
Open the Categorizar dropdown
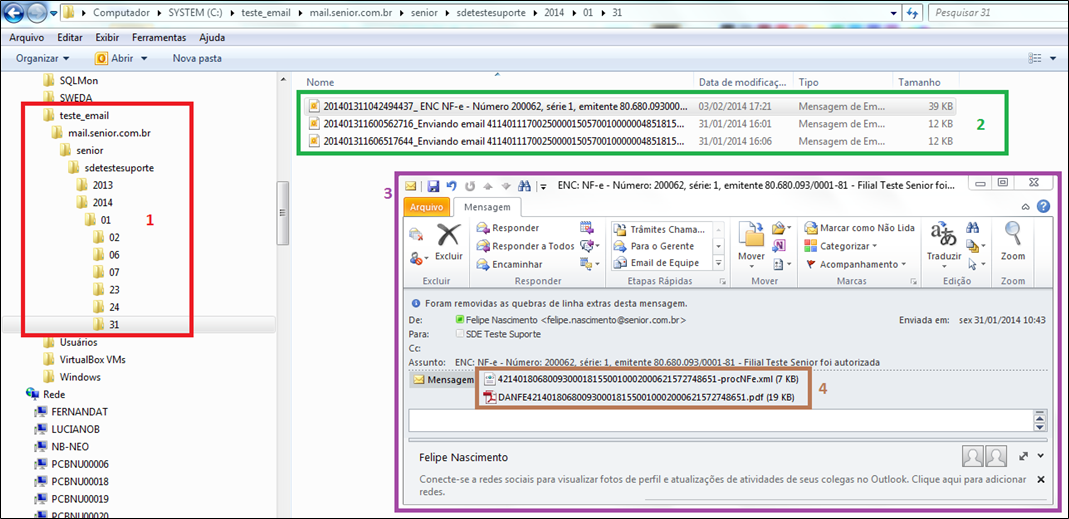point(841,246)
